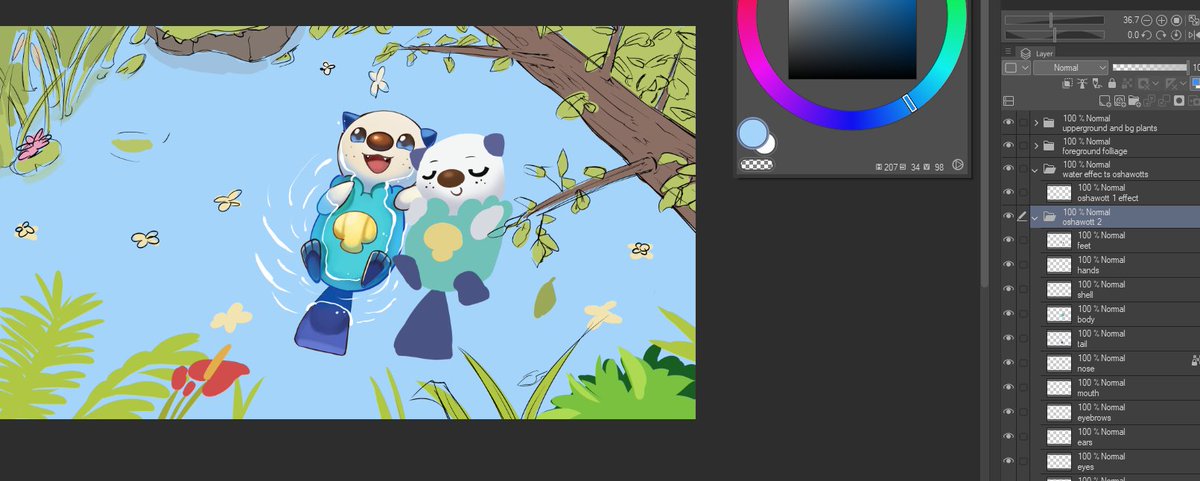Click the lock toggle box for shell layer

[x=1022, y=290]
